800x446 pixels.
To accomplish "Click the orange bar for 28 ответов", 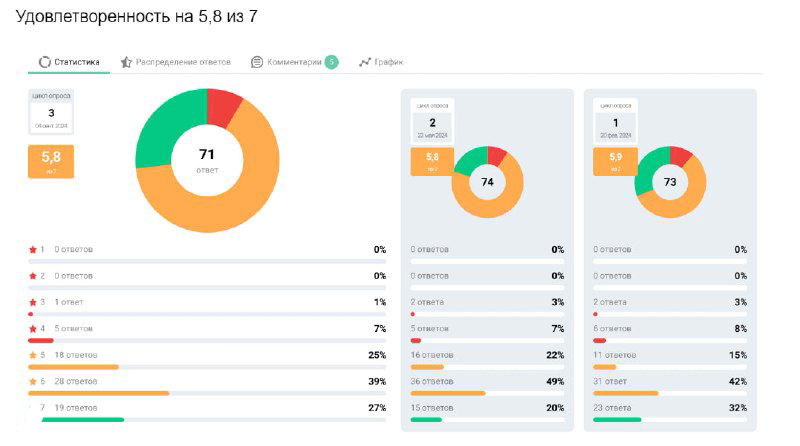I will (x=98, y=393).
